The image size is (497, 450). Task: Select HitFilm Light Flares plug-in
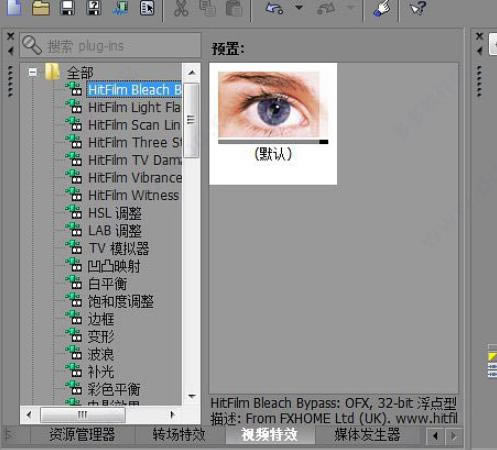point(134,107)
